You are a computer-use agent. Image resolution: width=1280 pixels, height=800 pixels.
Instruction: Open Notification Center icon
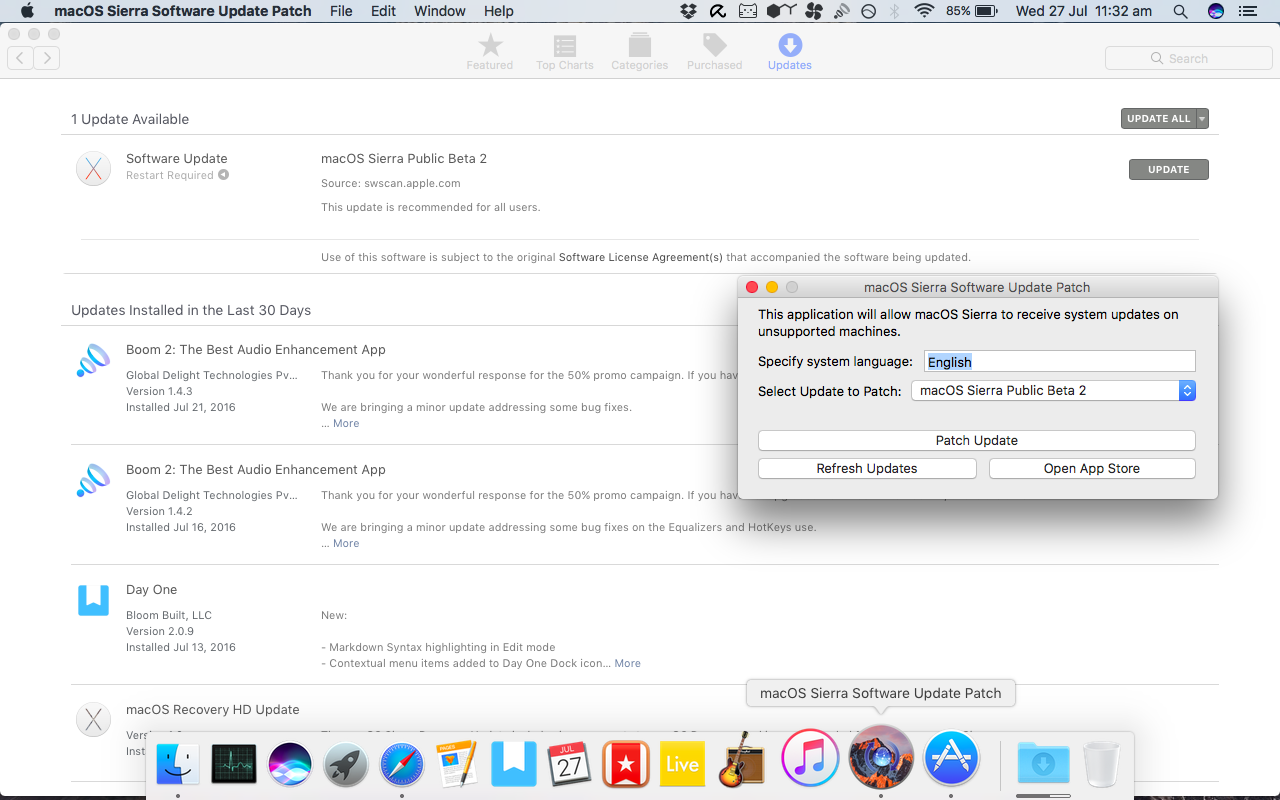pos(1247,11)
